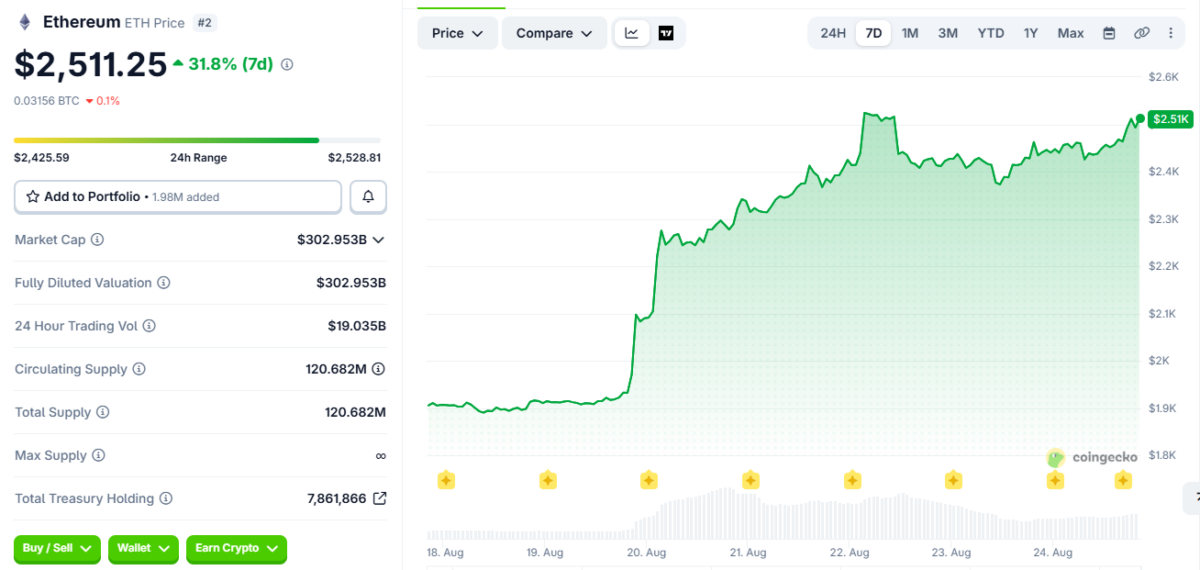Show 24 Hour Trading Vol info tooltip
Image resolution: width=1200 pixels, height=570 pixels.
pos(150,326)
